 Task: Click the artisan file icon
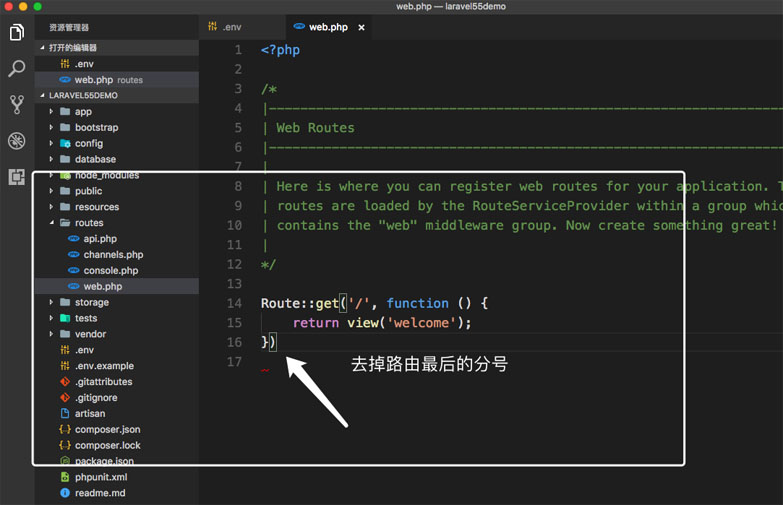(x=65, y=414)
